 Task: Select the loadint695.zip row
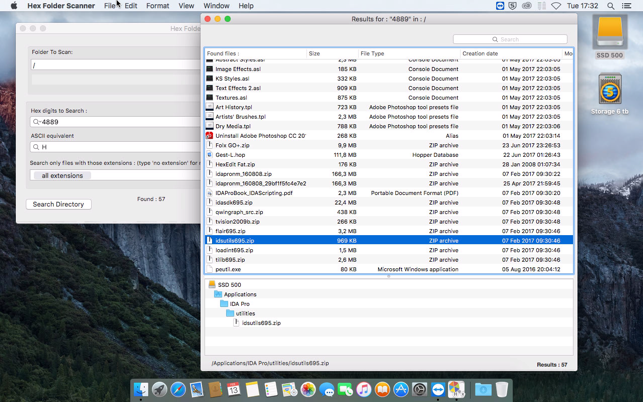pos(389,250)
